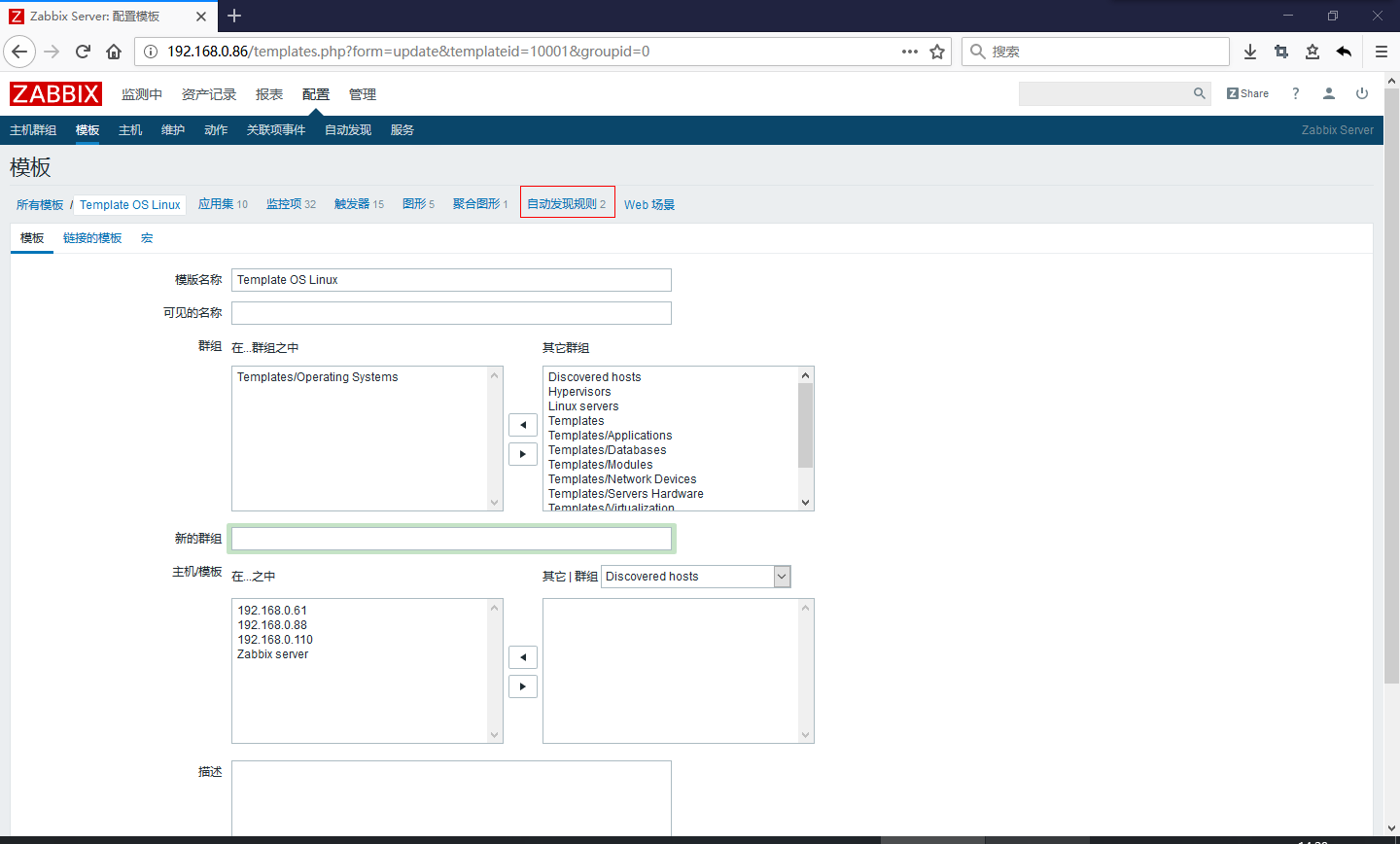This screenshot has width=1400, height=844.
Task: Click the 其它群组 list scrollbar down arrow
Action: pyautogui.click(x=806, y=503)
